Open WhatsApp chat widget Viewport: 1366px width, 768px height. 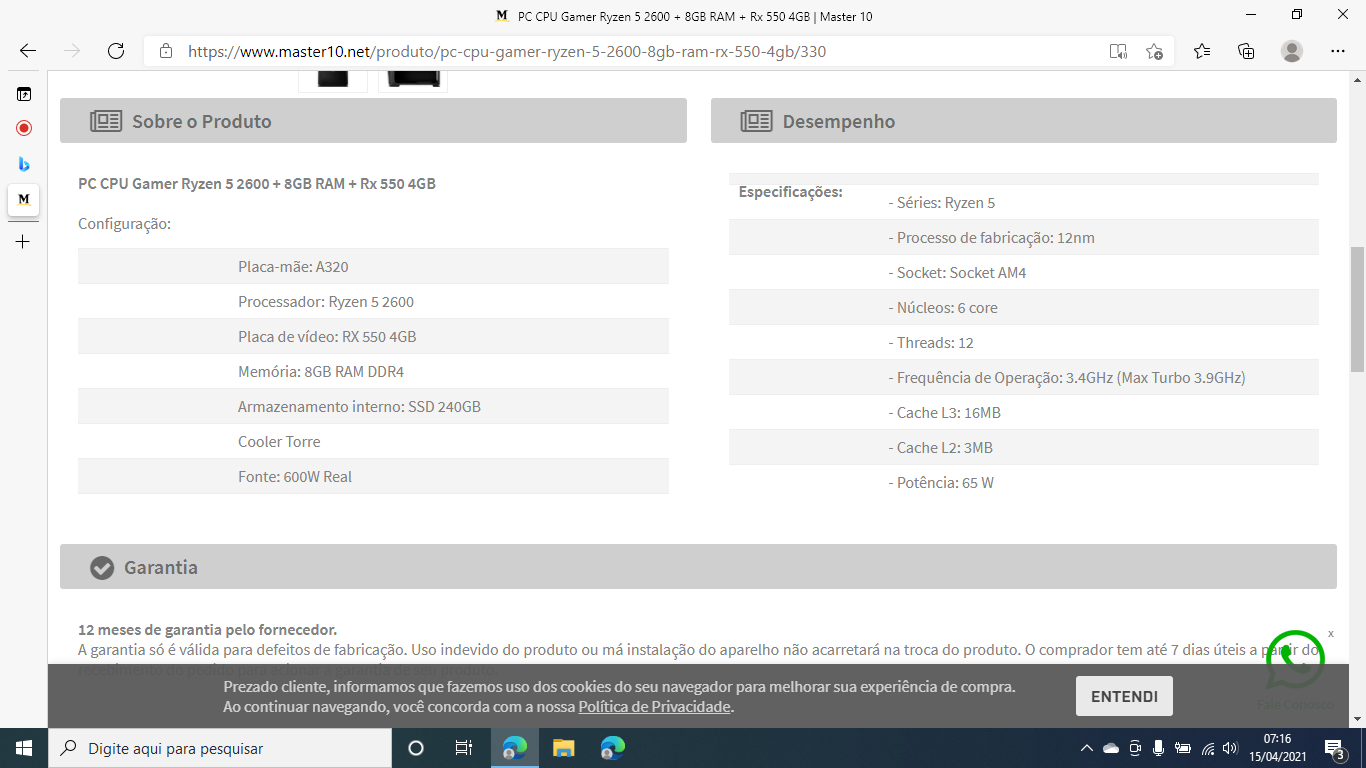click(1295, 660)
